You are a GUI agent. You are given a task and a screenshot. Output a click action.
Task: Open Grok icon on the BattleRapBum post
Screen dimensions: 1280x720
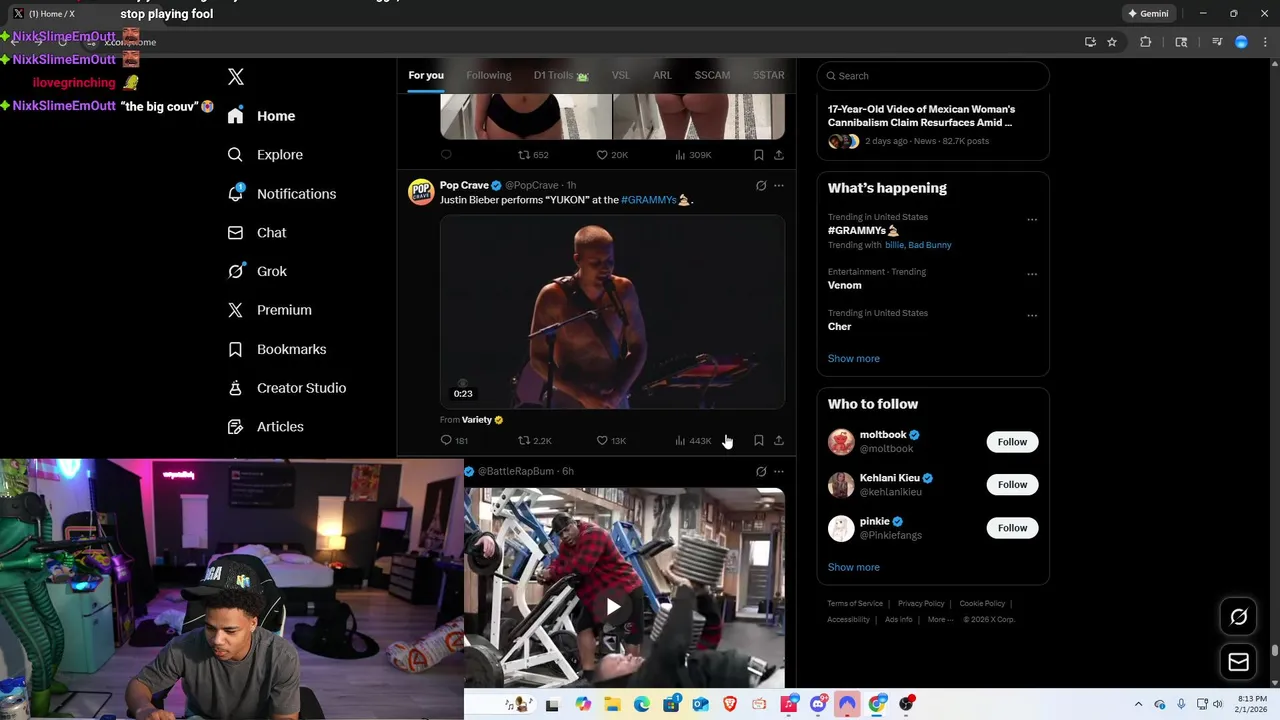[761, 471]
